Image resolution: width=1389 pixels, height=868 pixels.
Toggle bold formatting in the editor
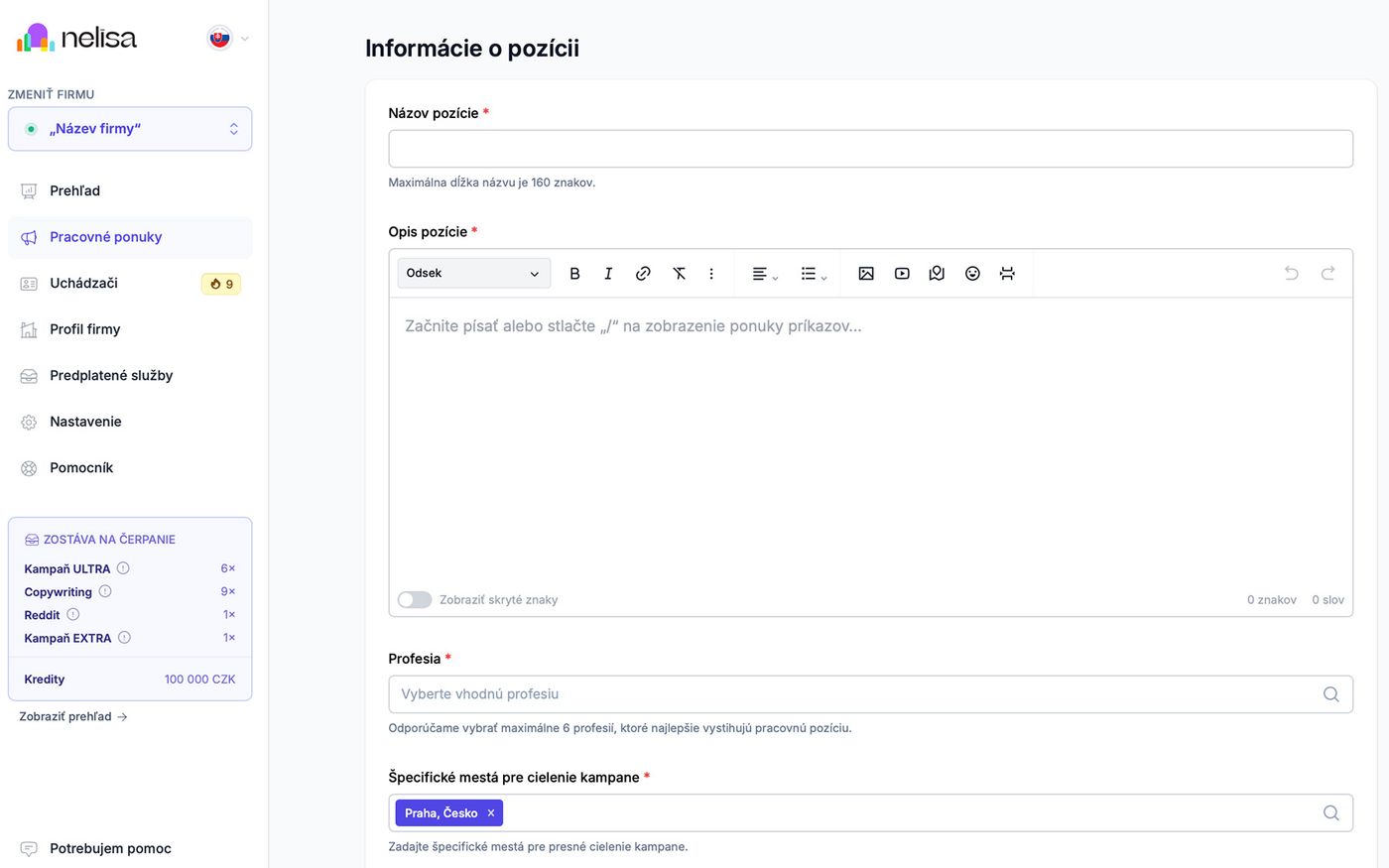click(x=574, y=274)
